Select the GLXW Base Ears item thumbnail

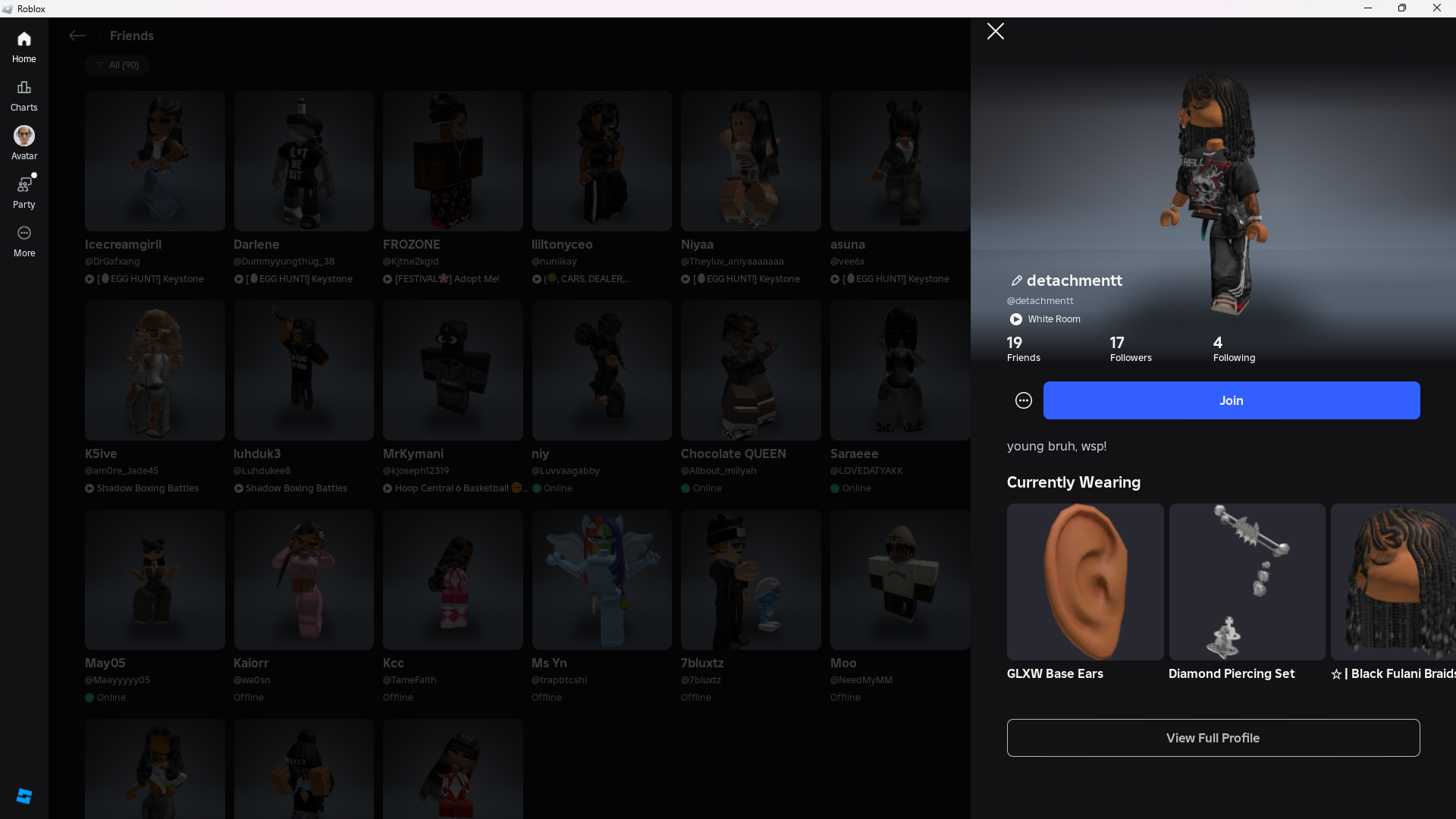pos(1084,582)
